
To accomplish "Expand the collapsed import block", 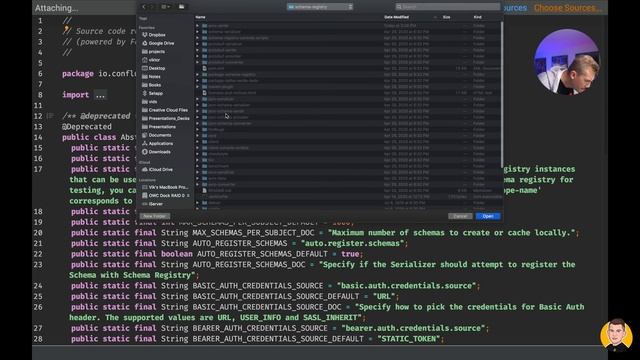I will 100,95.
